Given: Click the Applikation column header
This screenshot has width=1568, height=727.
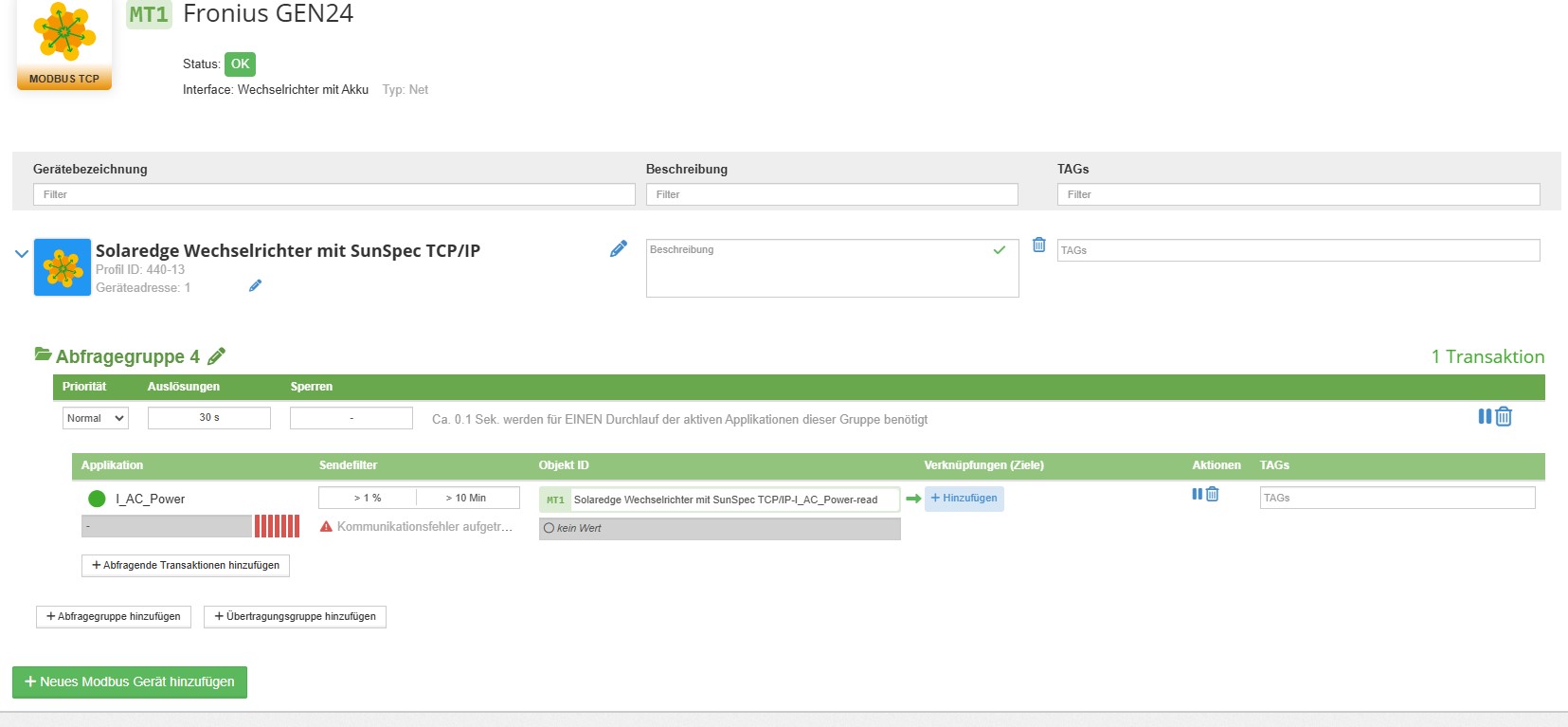Looking at the screenshot, I should 112,465.
